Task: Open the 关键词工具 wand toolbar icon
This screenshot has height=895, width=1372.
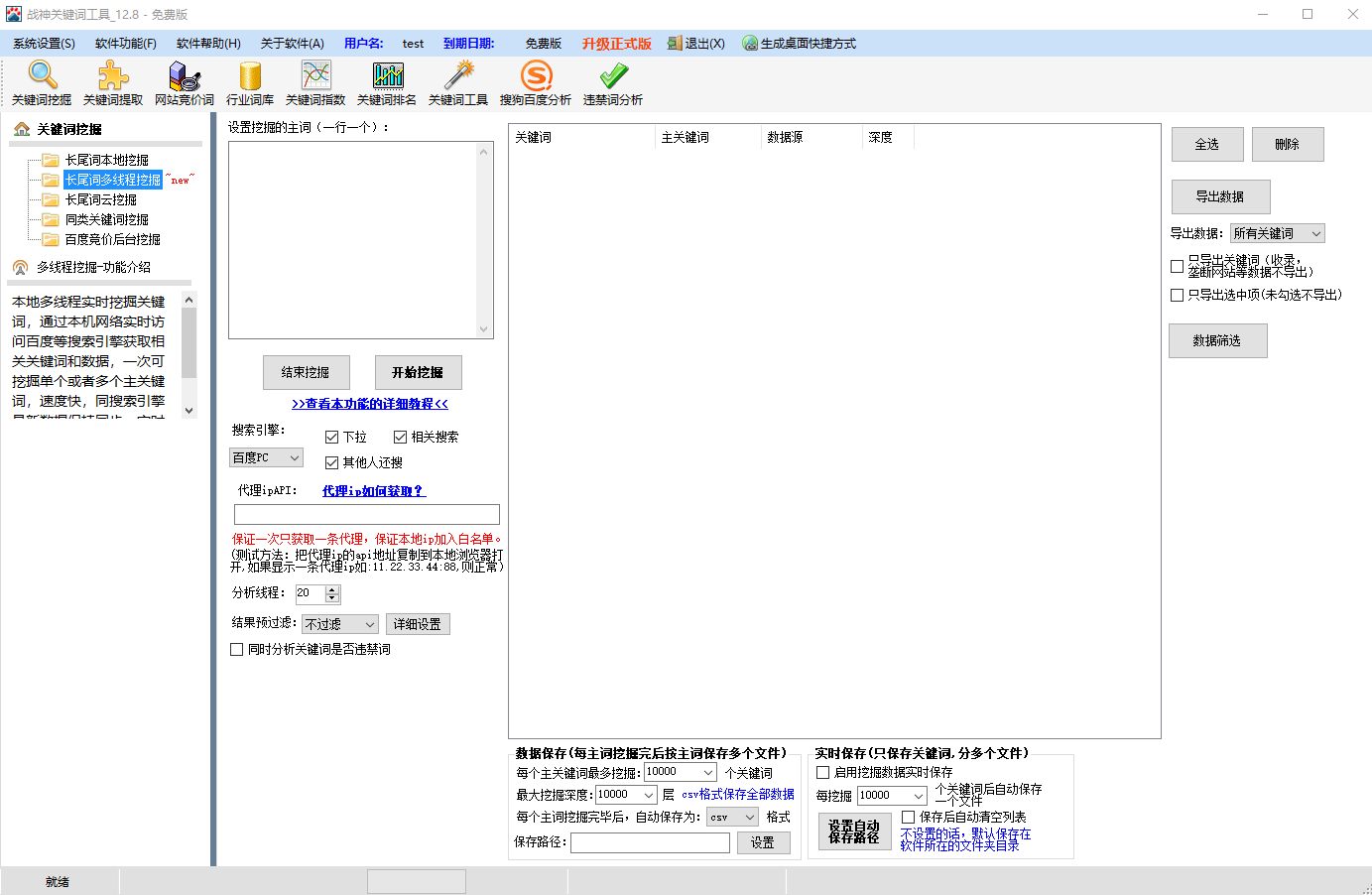Action: [x=458, y=75]
